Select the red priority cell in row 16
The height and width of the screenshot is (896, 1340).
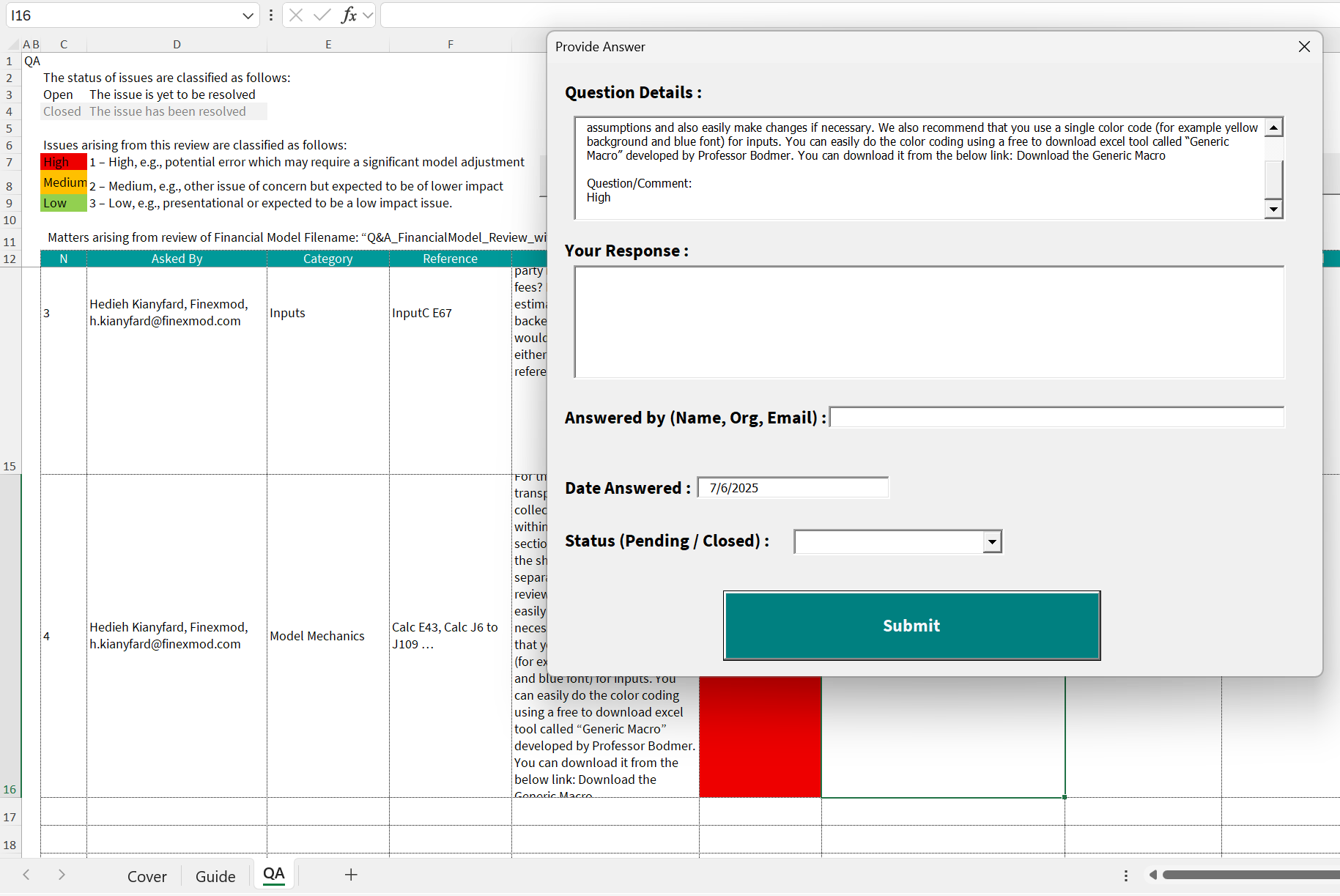760,736
